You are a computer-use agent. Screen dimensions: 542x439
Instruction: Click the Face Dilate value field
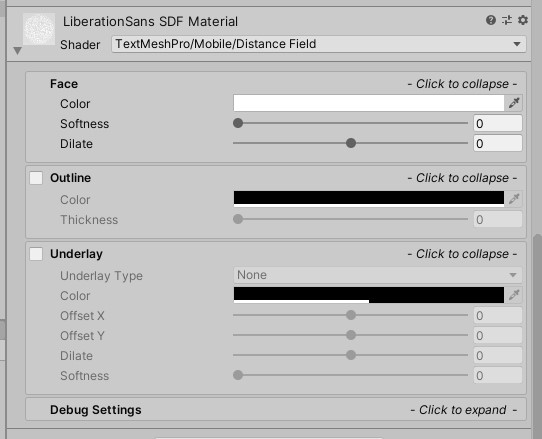tap(497, 143)
